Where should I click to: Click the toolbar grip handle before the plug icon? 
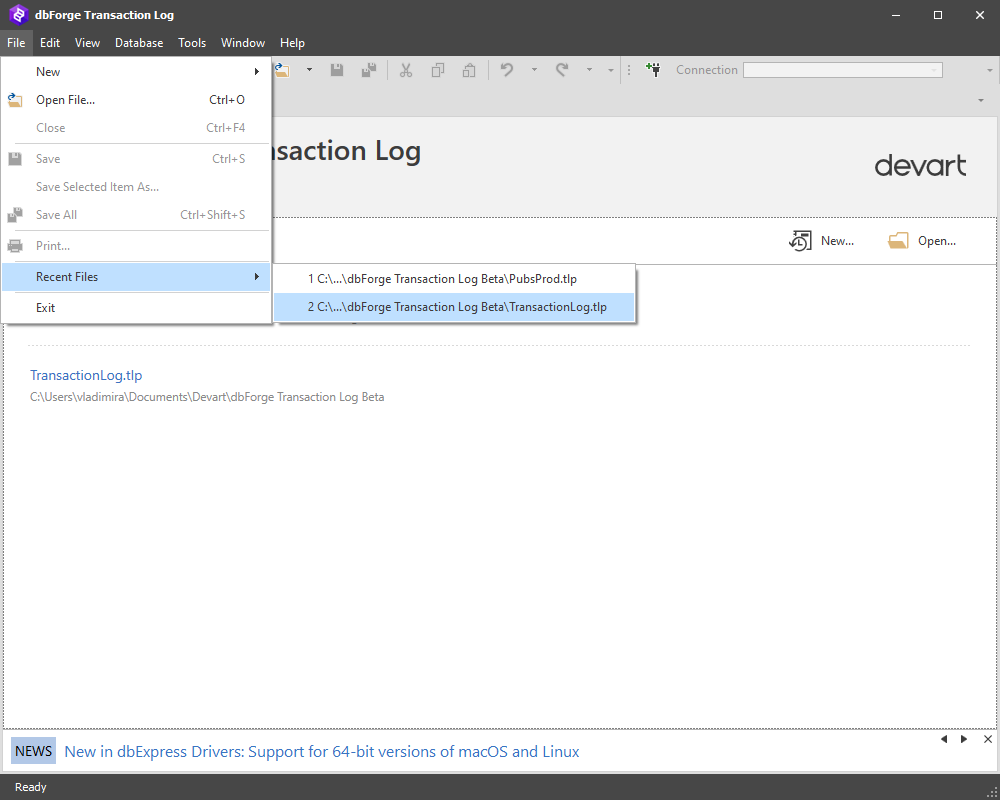629,70
